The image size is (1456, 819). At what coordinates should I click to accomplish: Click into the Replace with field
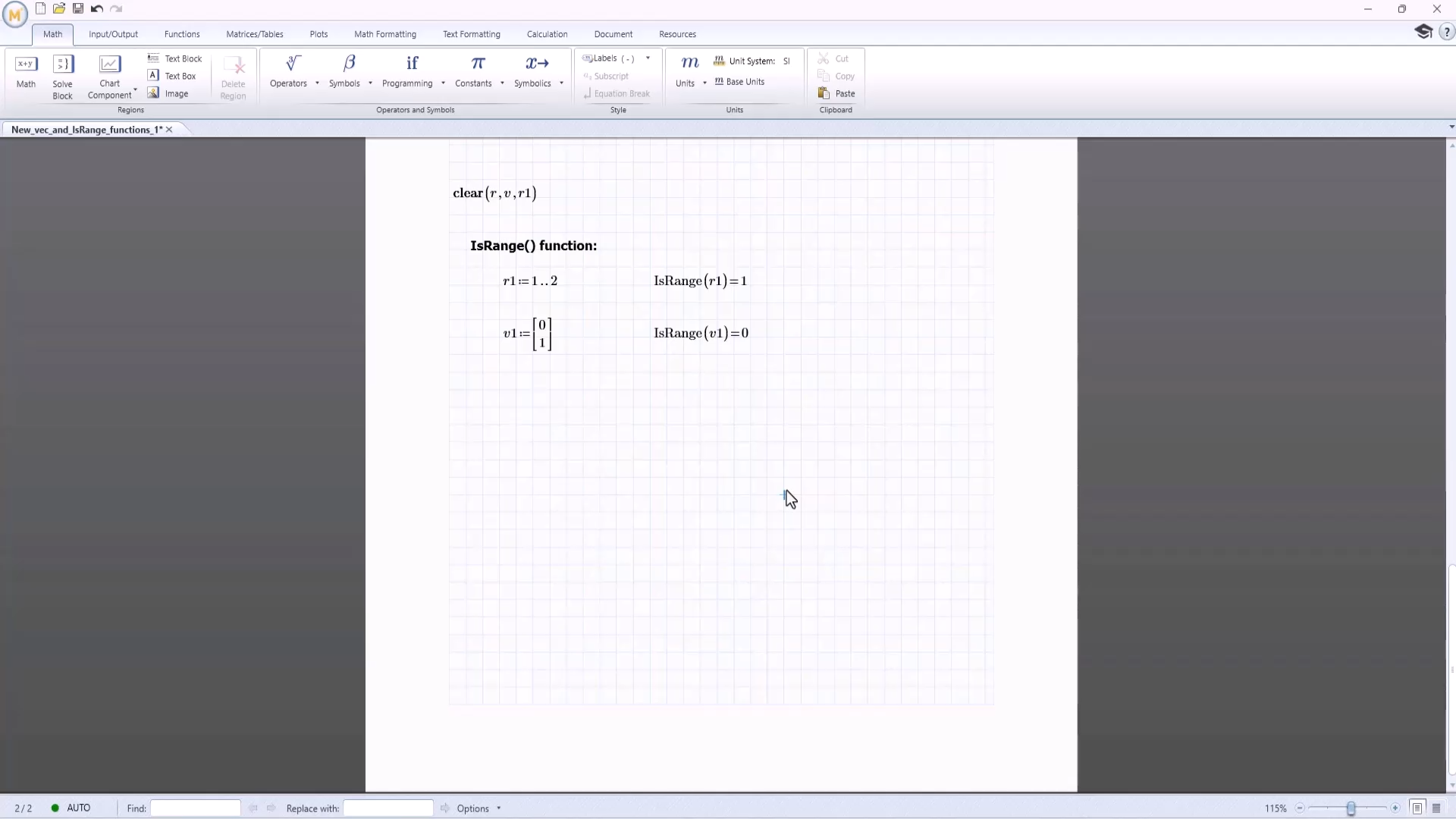coord(388,808)
